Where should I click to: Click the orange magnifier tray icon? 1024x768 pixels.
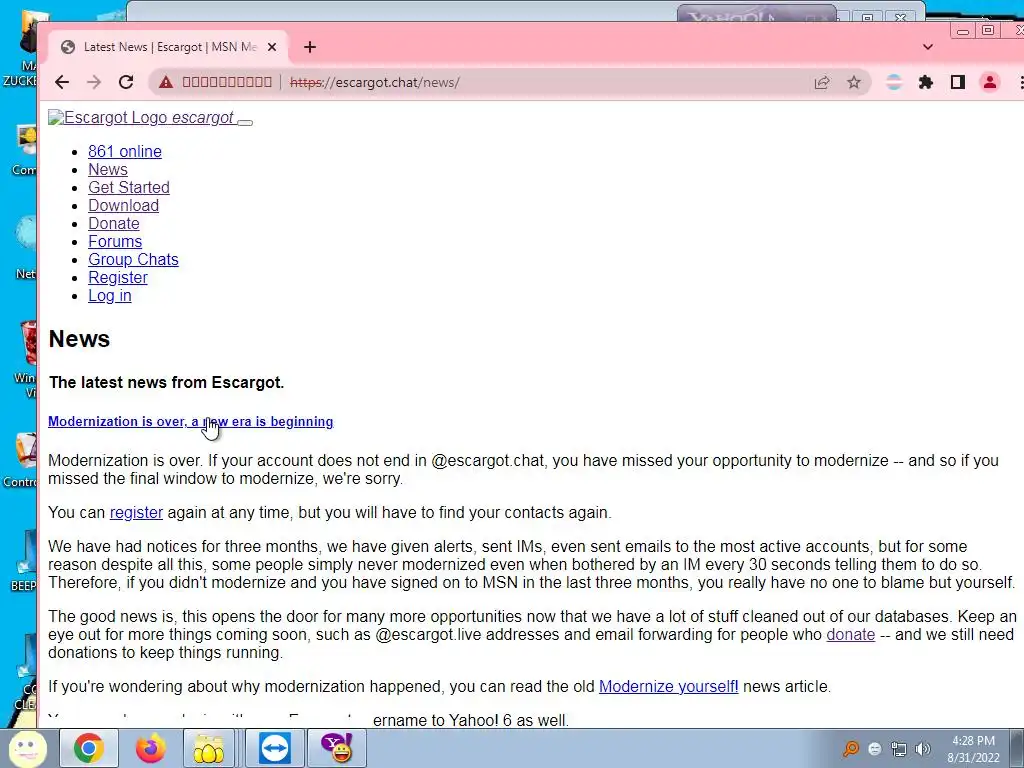pyautogui.click(x=851, y=749)
